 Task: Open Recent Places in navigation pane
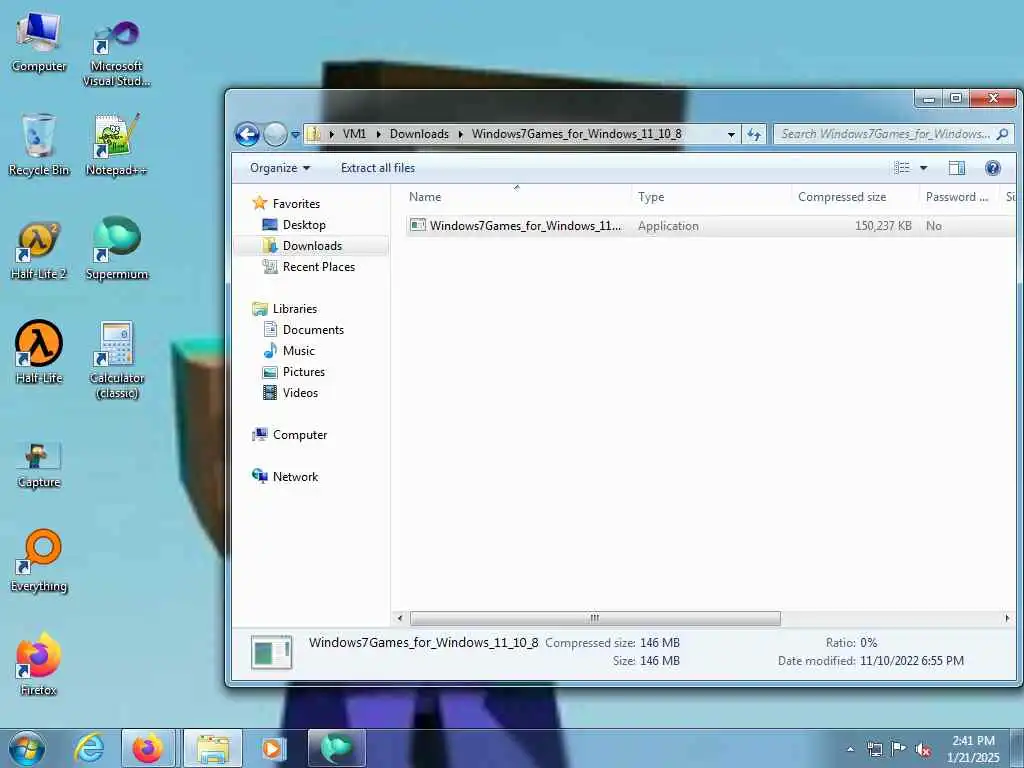pyautogui.click(x=319, y=266)
